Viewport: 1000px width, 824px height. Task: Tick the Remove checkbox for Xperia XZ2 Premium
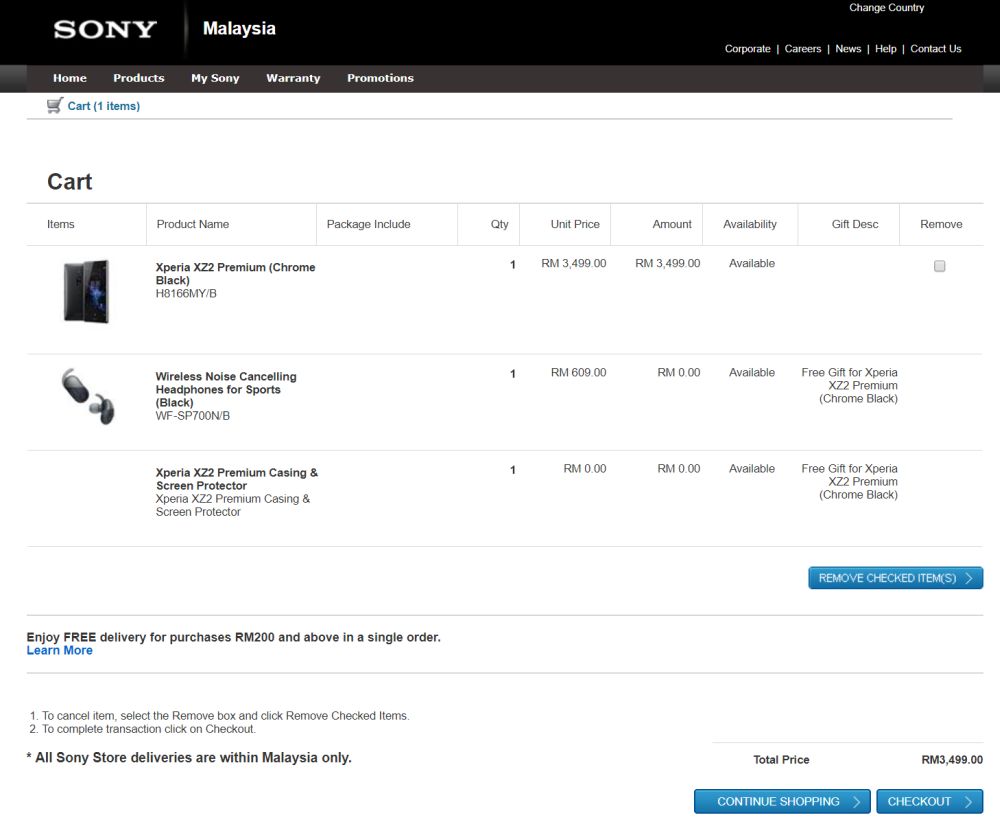[939, 266]
